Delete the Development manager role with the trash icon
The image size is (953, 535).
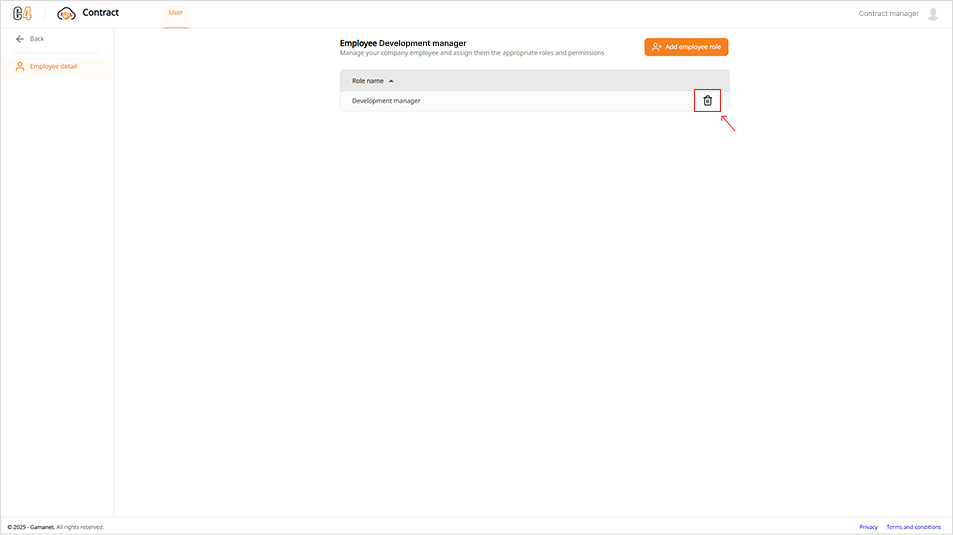tap(707, 101)
